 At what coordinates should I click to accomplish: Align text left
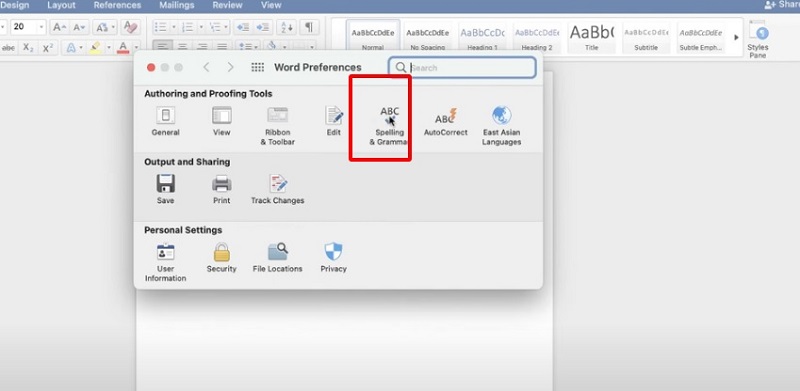162,46
